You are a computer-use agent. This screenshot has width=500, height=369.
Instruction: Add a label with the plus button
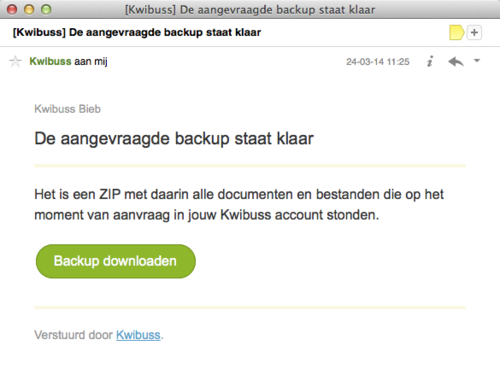tap(474, 33)
